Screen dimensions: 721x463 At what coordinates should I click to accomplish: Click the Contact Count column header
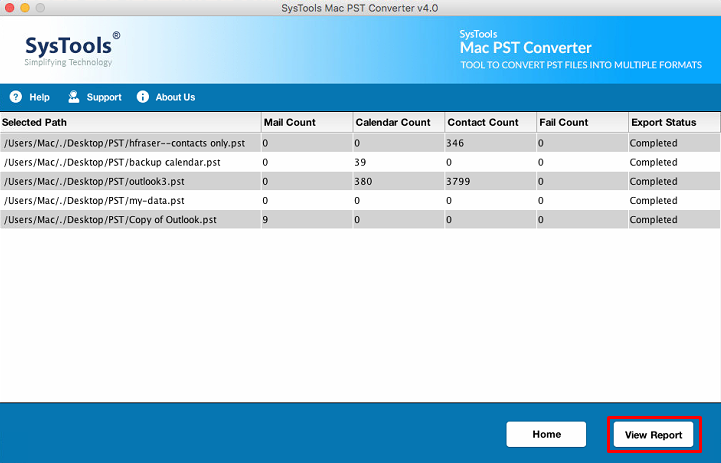pyautogui.click(x=491, y=123)
